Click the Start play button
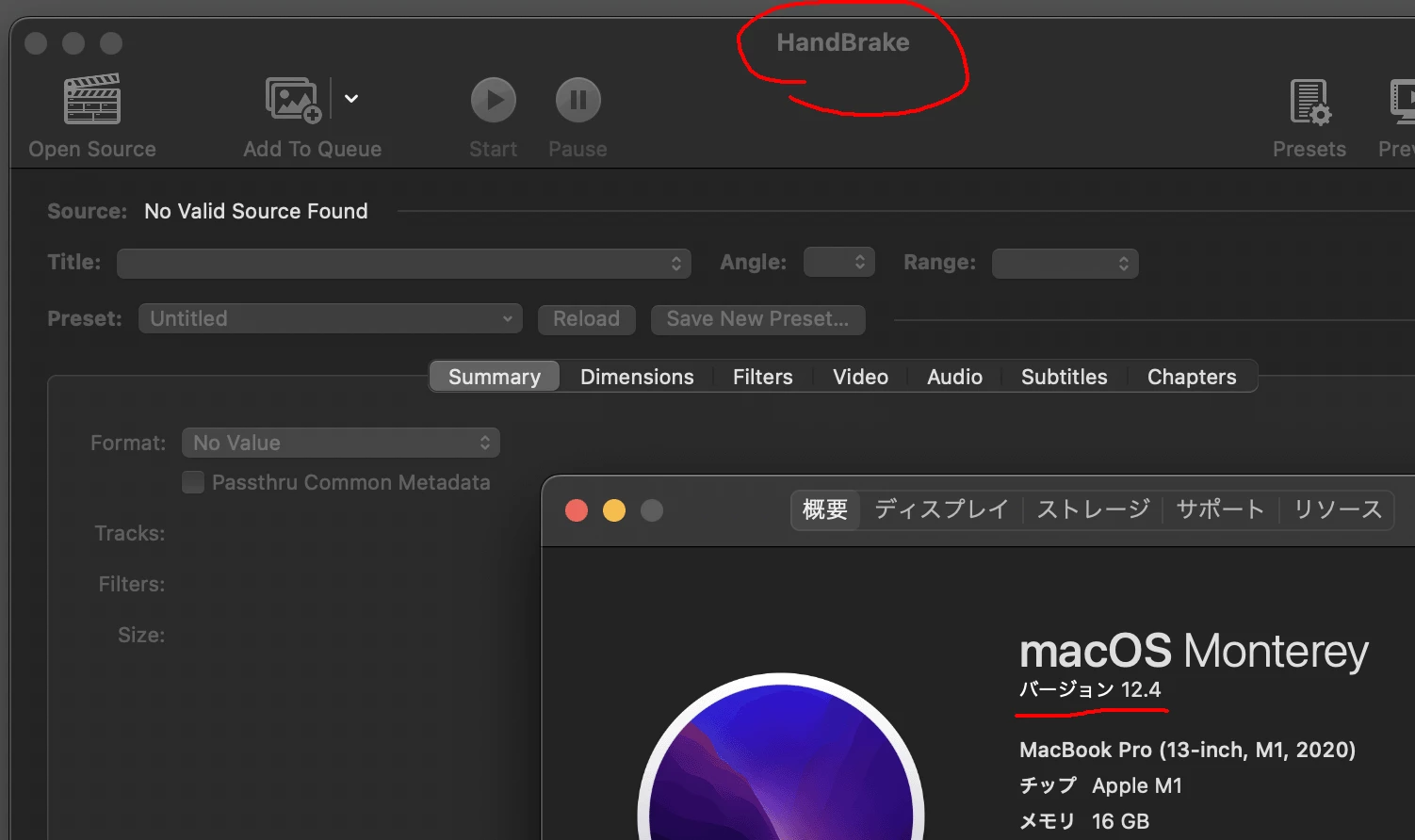The width and height of the screenshot is (1415, 840). 494,99
